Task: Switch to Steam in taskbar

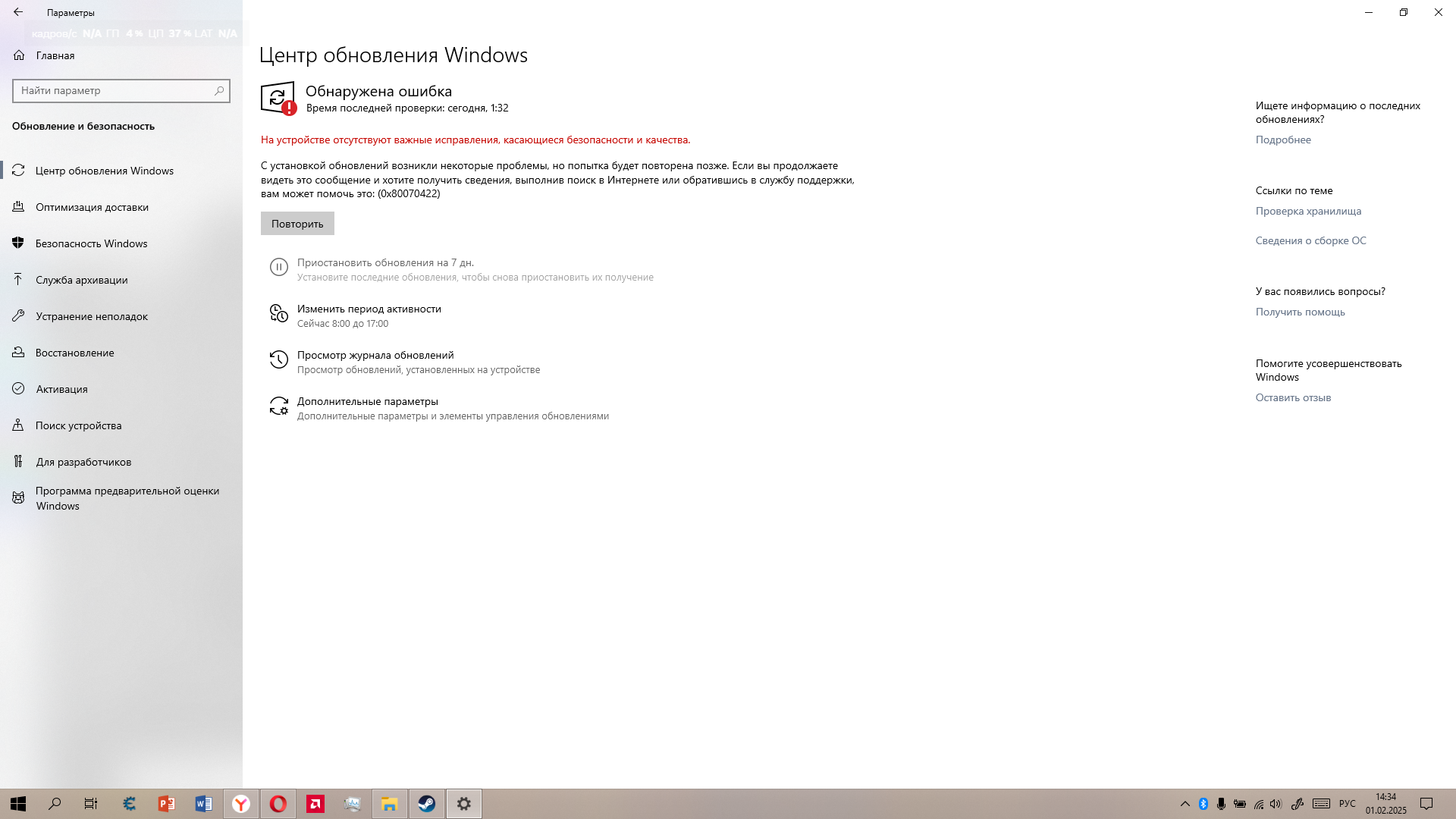Action: pyautogui.click(x=427, y=804)
